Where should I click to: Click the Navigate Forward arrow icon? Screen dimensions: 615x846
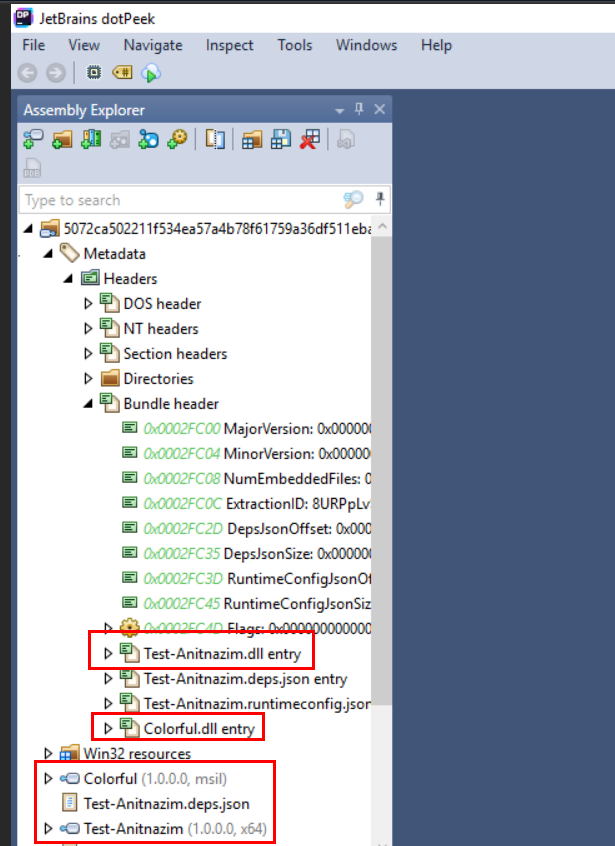56,72
